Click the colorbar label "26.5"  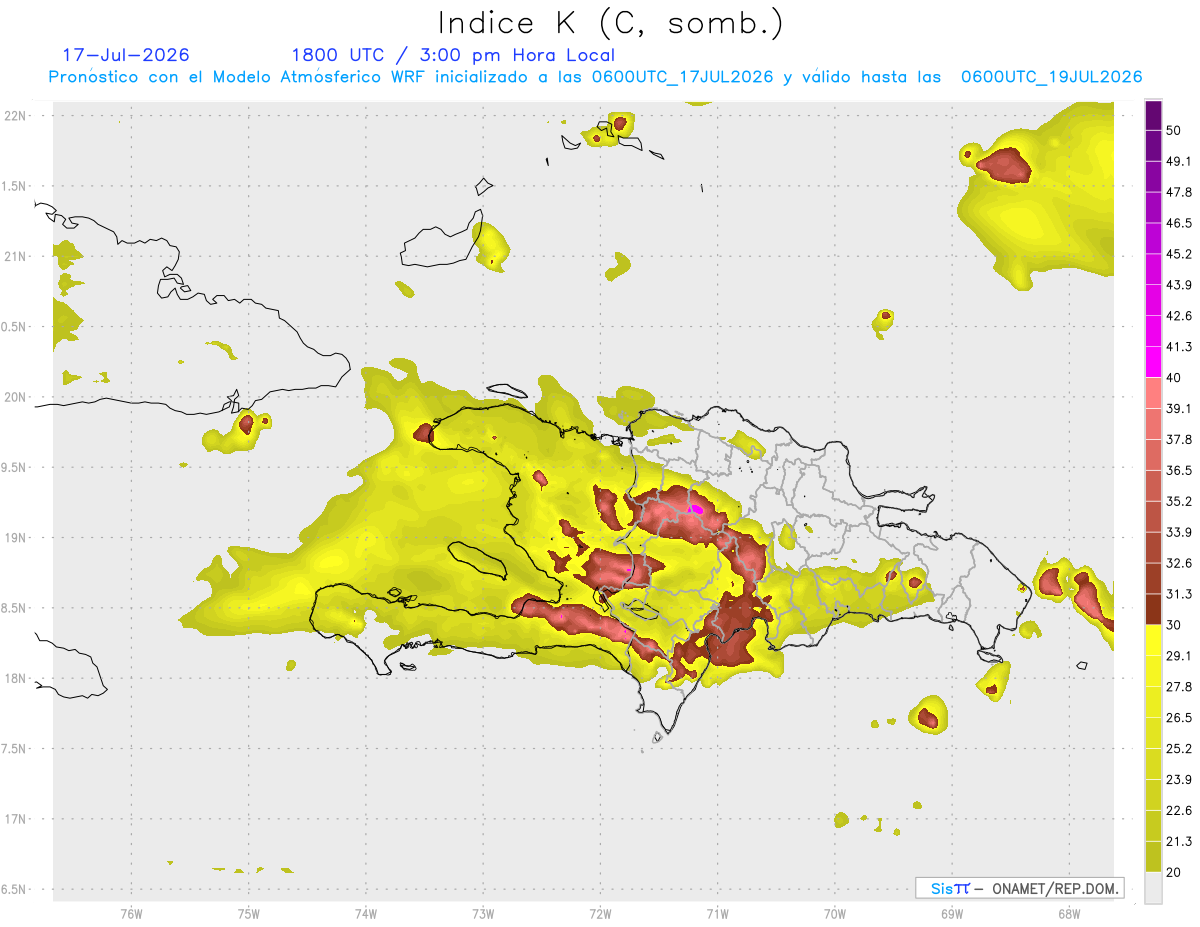[1179, 718]
